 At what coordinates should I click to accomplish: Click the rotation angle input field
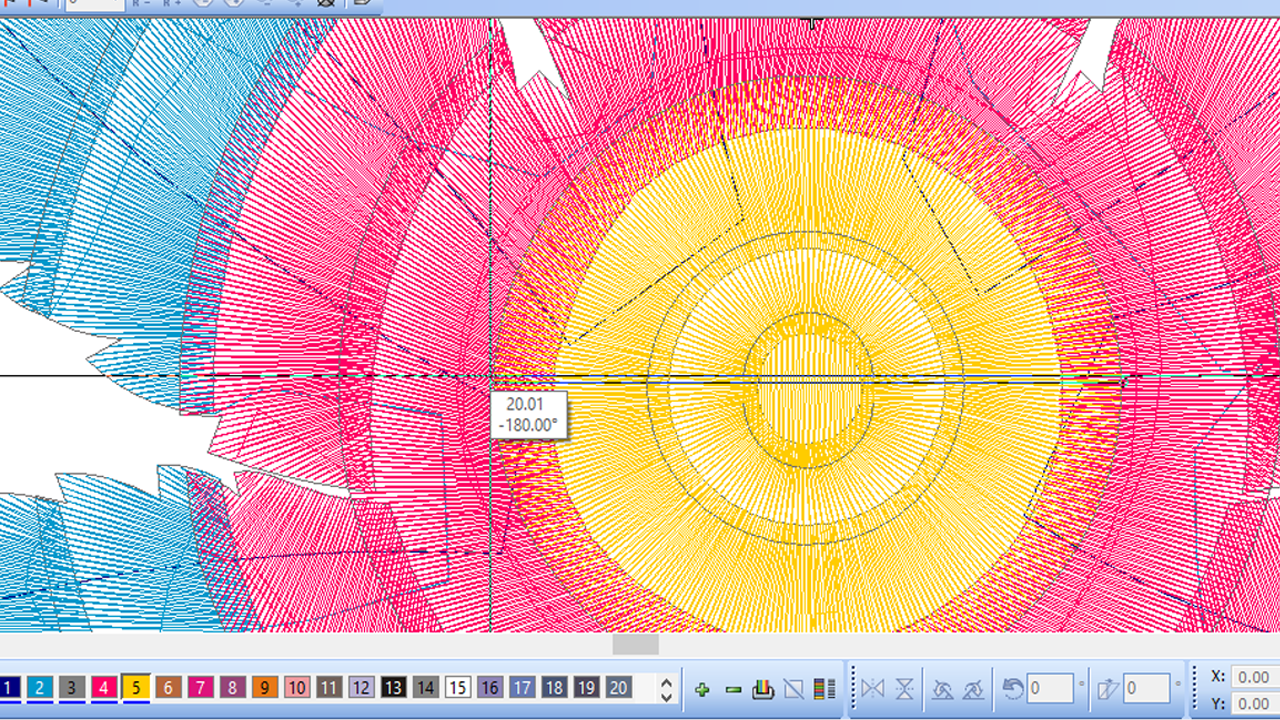click(x=1049, y=689)
